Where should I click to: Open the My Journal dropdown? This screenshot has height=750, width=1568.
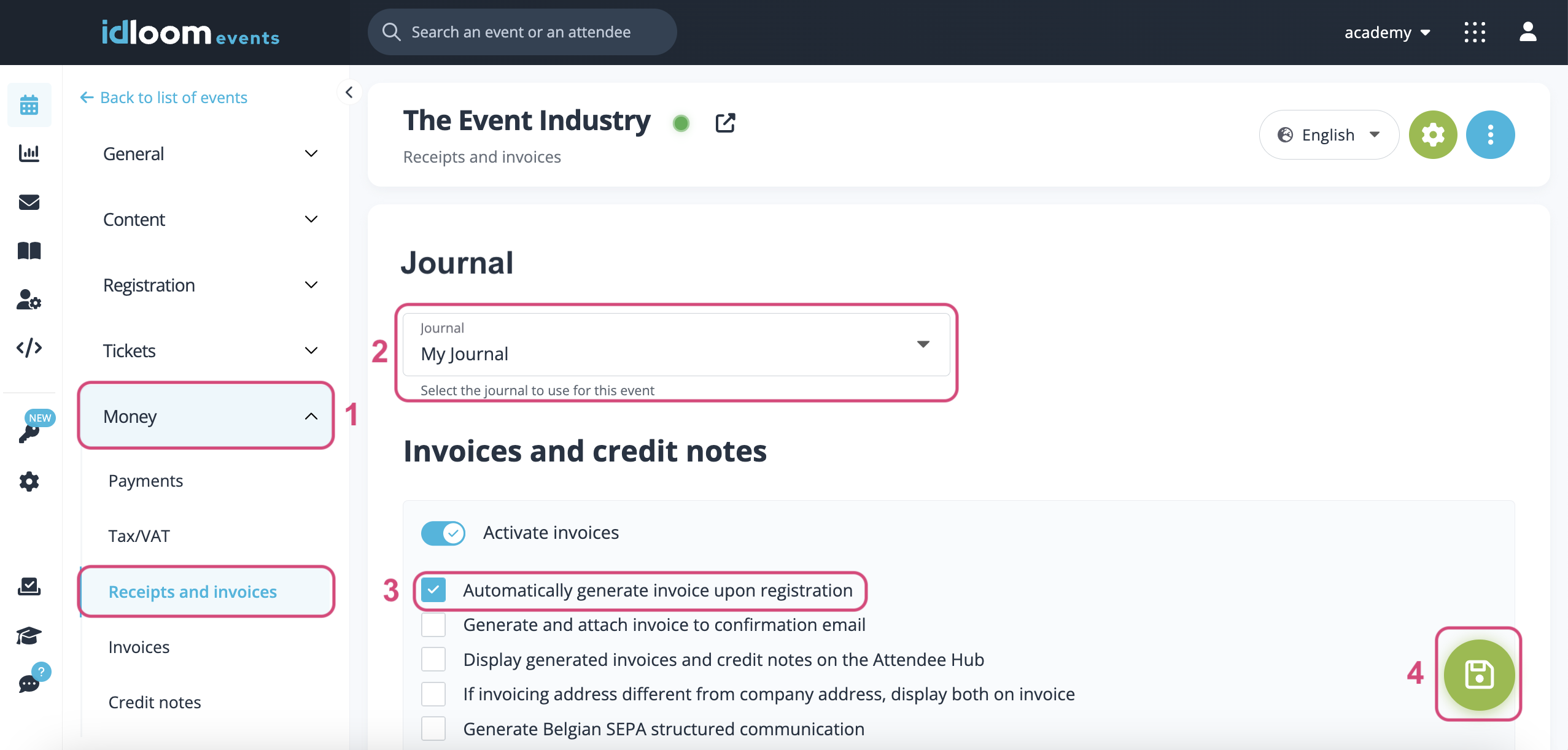(x=676, y=345)
